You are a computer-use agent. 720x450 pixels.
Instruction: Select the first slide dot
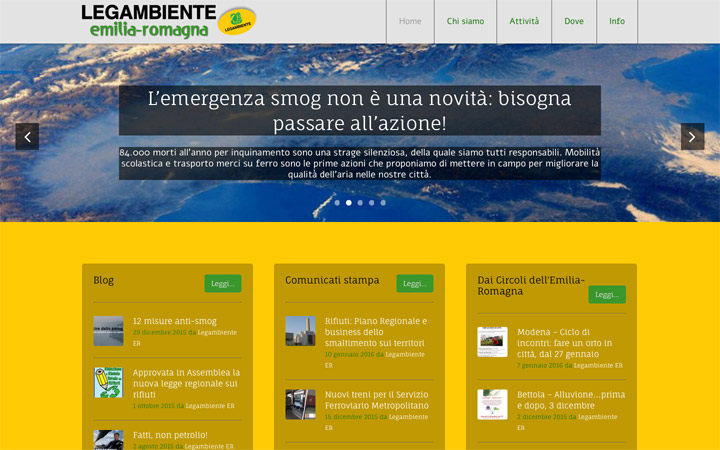337,202
